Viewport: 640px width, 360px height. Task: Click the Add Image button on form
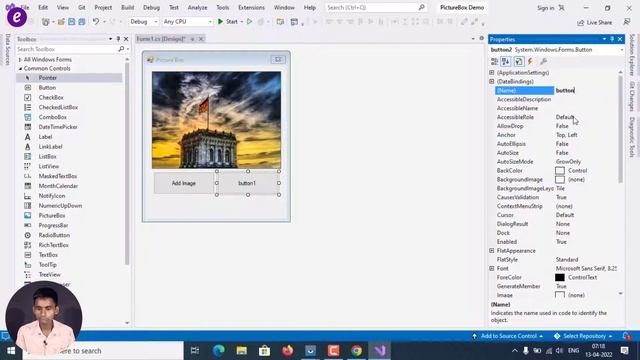point(184,183)
